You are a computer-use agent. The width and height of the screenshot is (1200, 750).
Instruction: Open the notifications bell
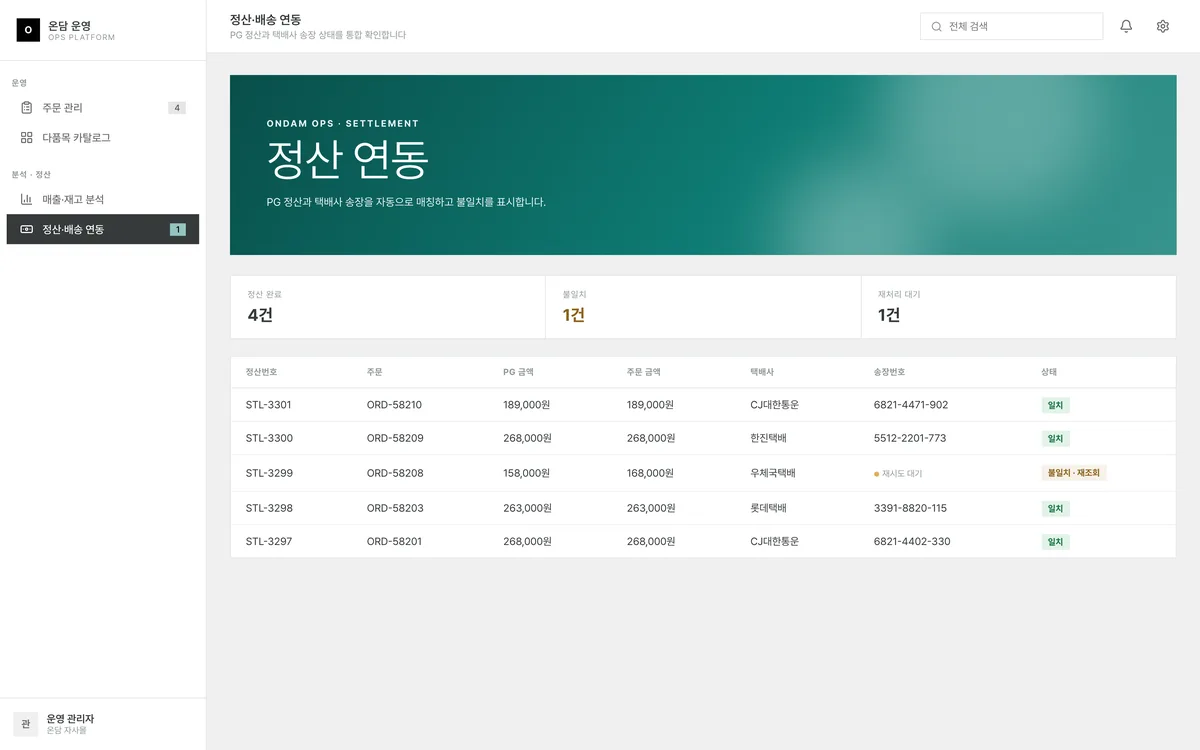pyautogui.click(x=1126, y=26)
